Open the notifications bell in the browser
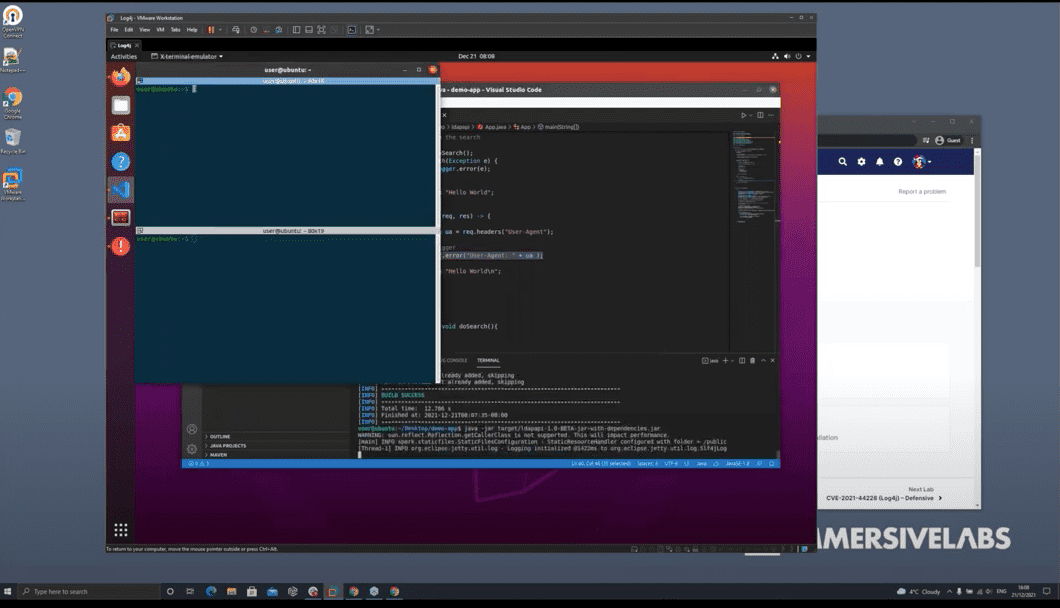This screenshot has height=608, width=1060. [880, 162]
